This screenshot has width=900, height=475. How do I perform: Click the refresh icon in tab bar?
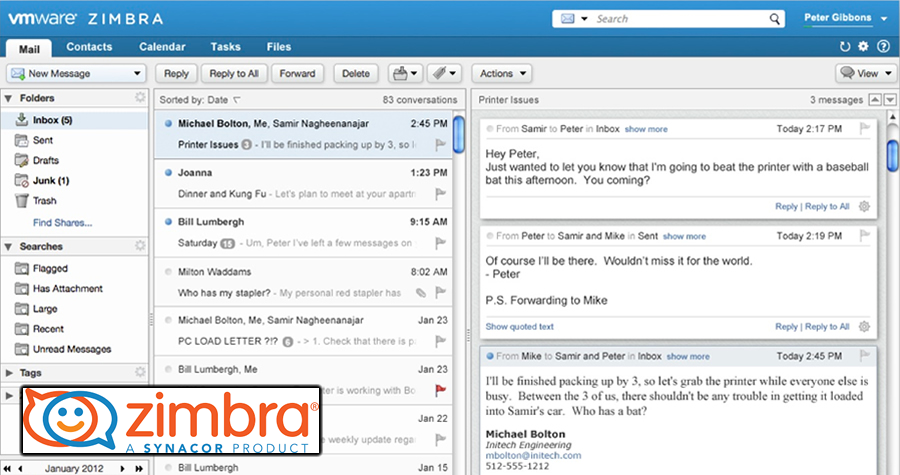click(x=845, y=46)
